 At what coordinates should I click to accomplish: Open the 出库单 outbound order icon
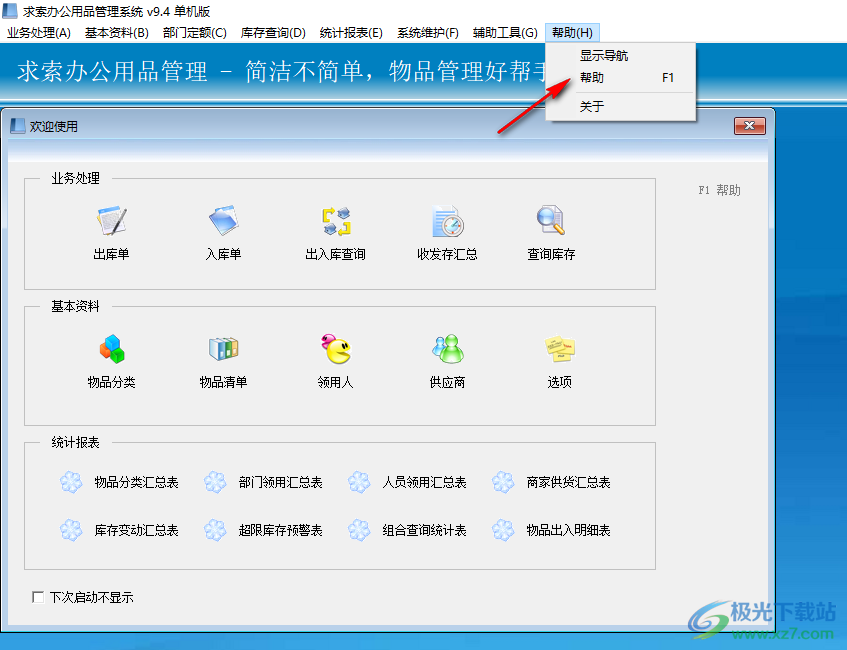pyautogui.click(x=112, y=220)
